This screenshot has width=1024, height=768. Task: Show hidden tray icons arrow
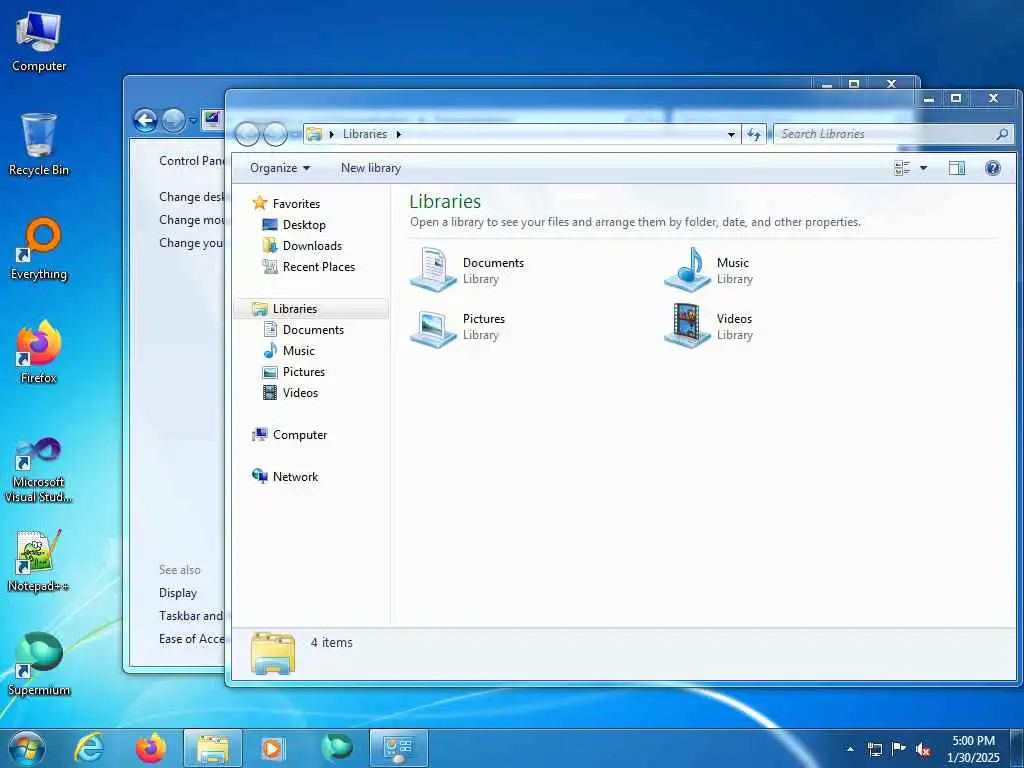tap(850, 749)
